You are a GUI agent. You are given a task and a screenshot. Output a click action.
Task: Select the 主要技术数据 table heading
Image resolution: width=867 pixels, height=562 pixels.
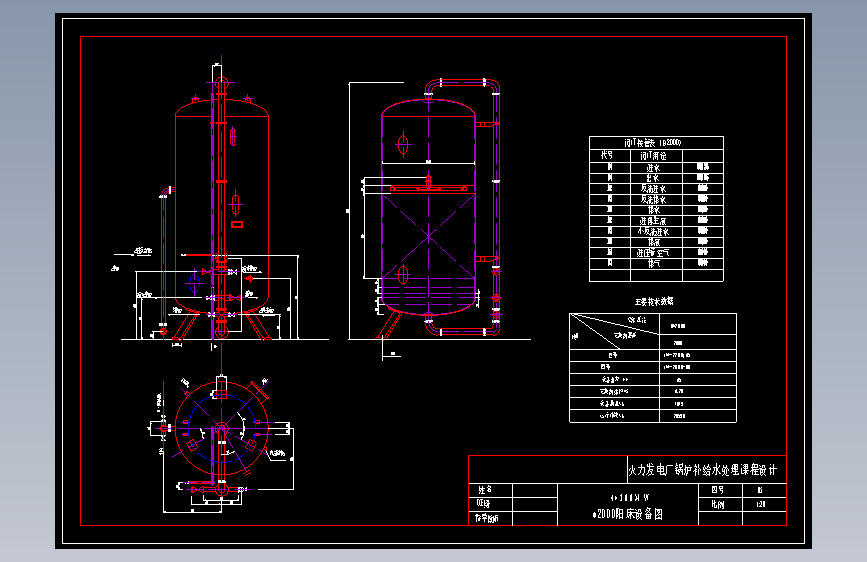654,301
